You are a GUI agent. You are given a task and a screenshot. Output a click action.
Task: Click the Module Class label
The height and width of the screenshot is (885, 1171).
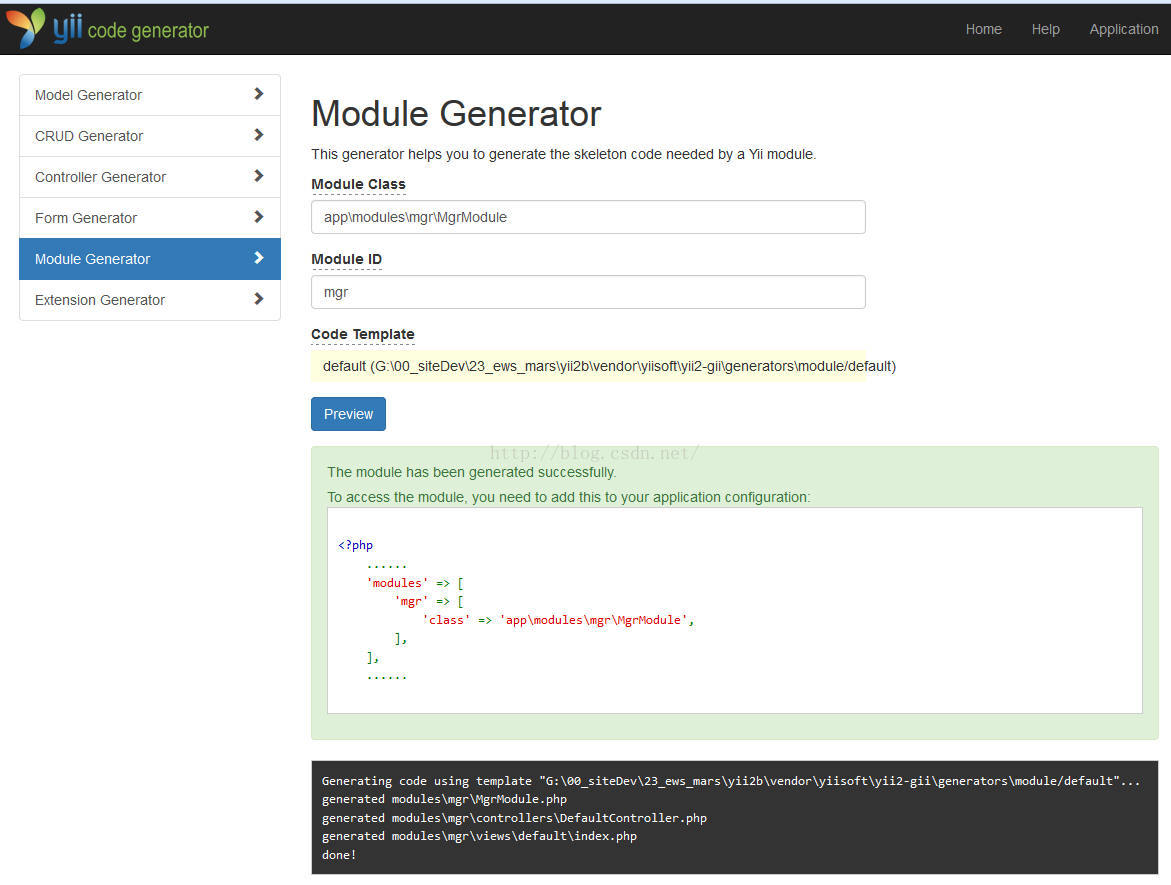click(x=358, y=184)
